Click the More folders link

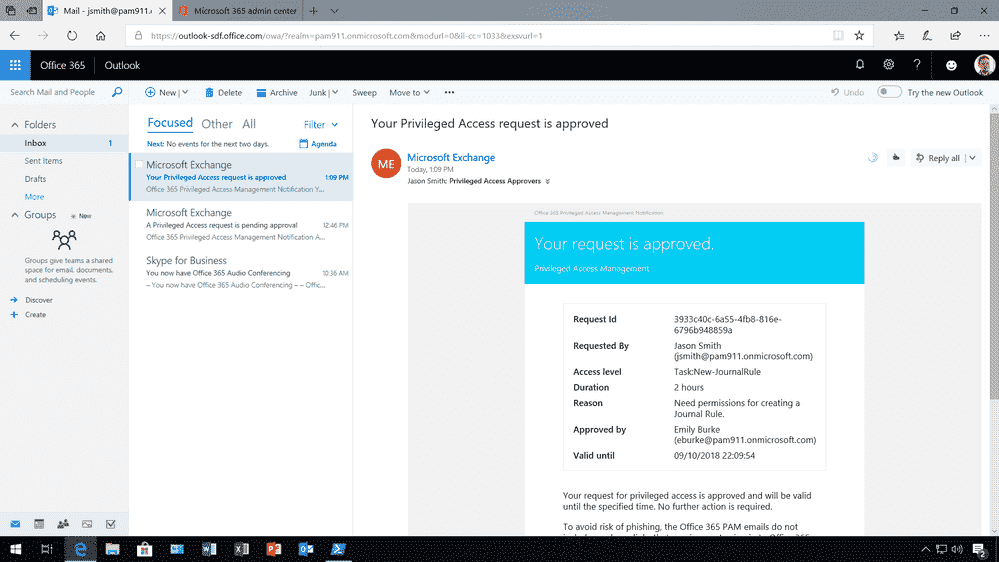[34, 196]
